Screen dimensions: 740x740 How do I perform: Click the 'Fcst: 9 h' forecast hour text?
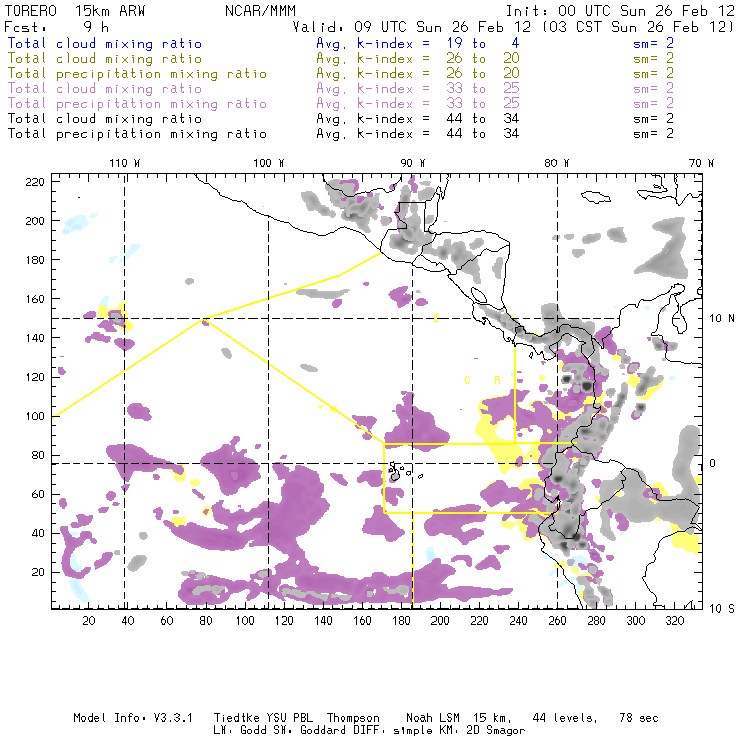(56, 27)
